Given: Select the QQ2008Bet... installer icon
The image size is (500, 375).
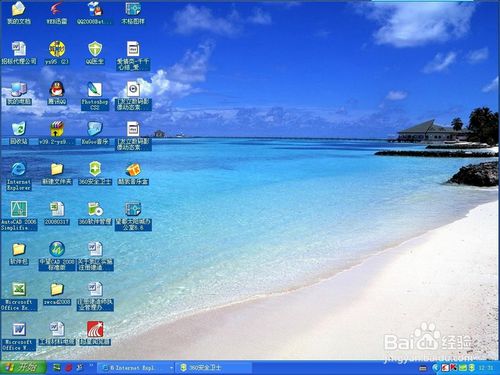Looking at the screenshot, I should 95,13.
